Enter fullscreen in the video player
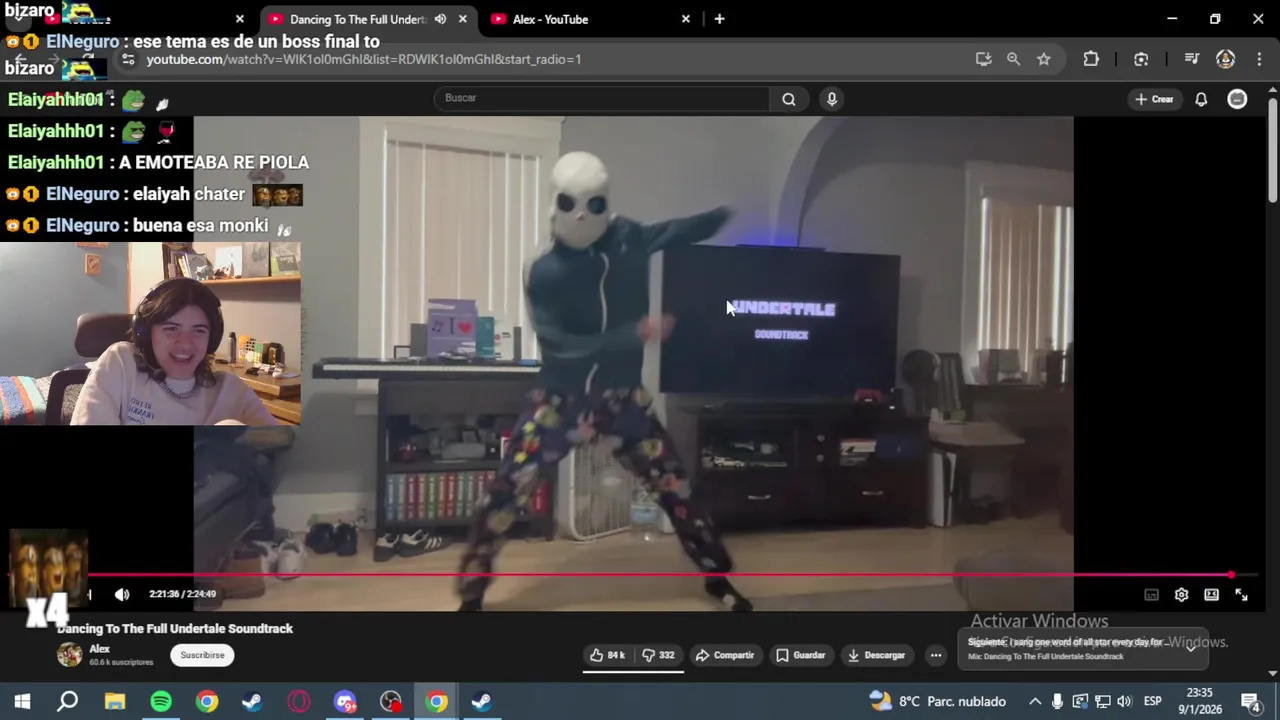Image resolution: width=1280 pixels, height=720 pixels. click(1241, 594)
